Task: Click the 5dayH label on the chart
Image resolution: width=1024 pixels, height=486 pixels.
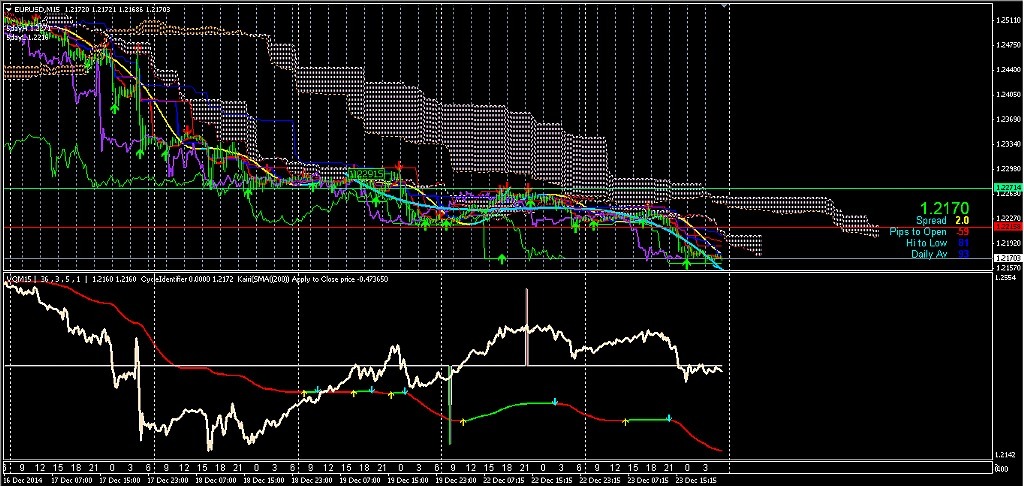Action: 26,29
